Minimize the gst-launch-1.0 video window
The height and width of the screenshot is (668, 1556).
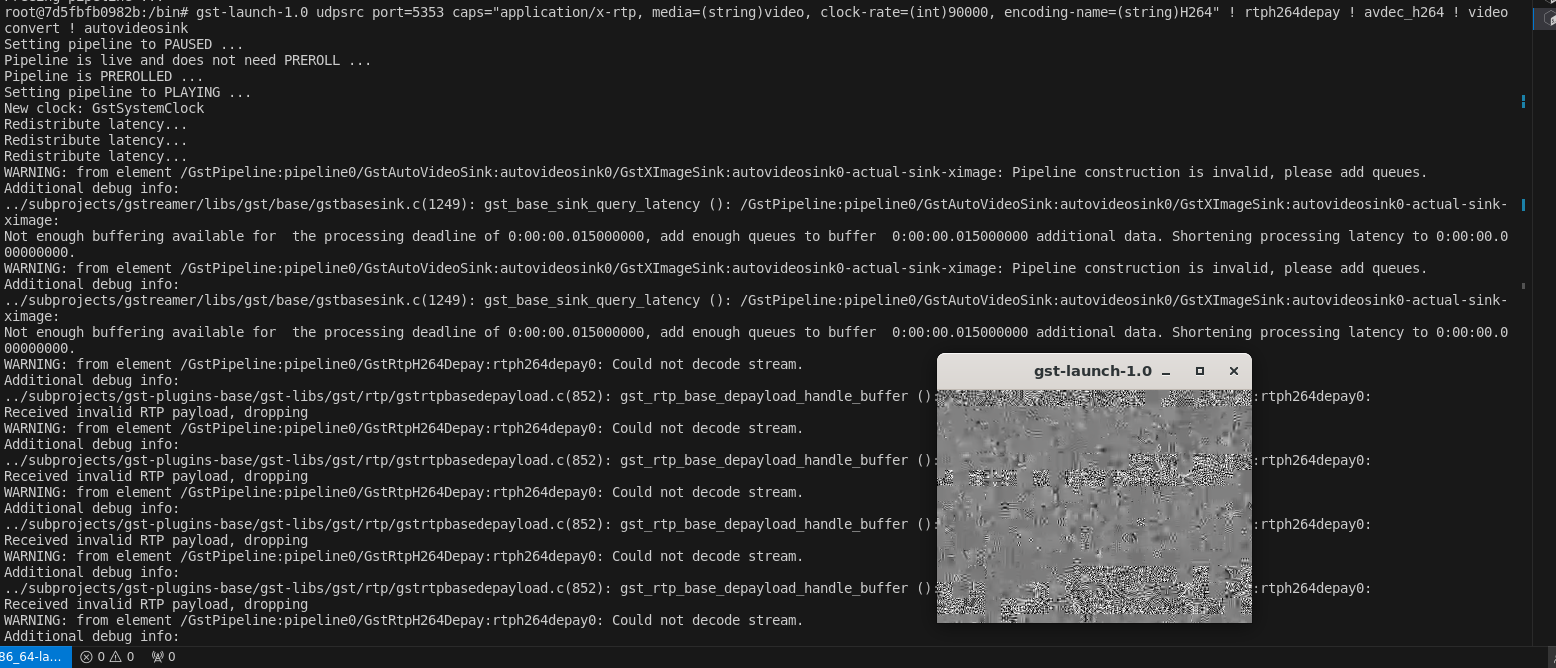[x=1167, y=371]
